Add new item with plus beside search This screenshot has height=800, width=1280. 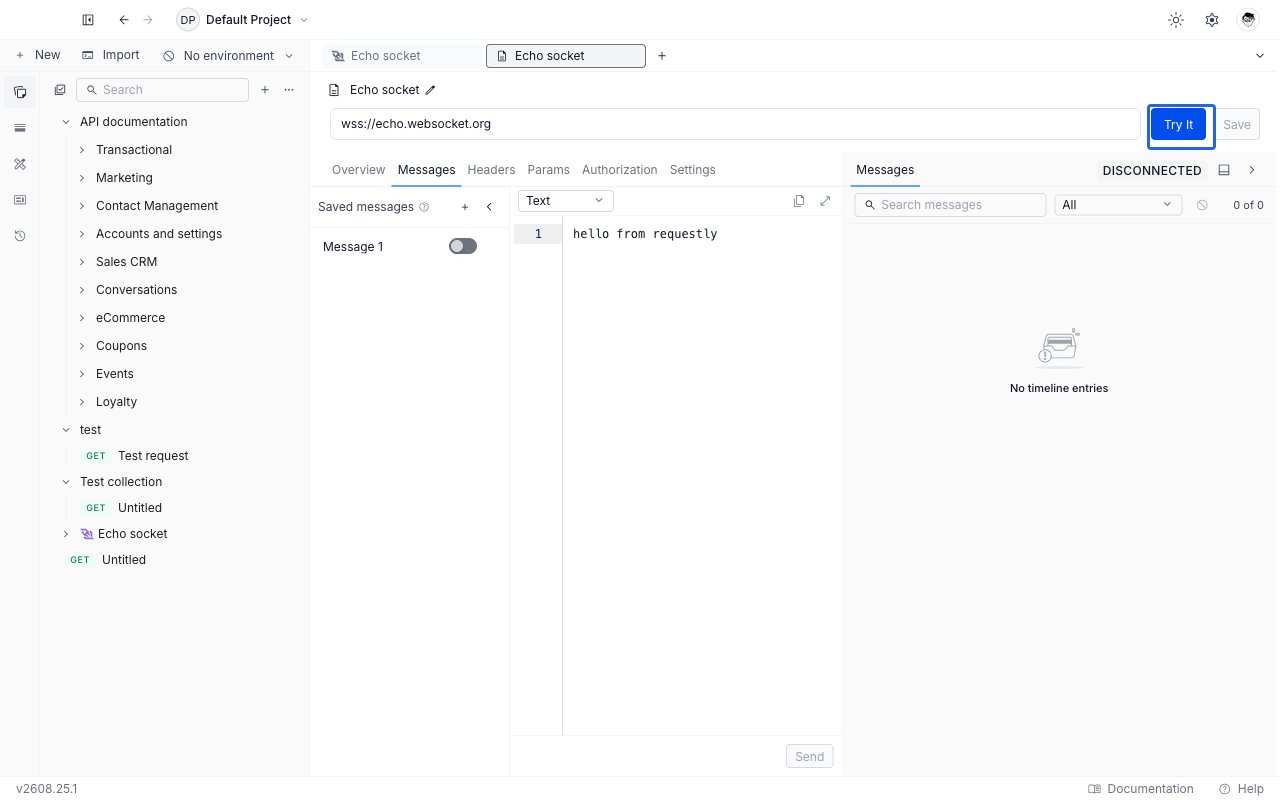[x=265, y=90]
